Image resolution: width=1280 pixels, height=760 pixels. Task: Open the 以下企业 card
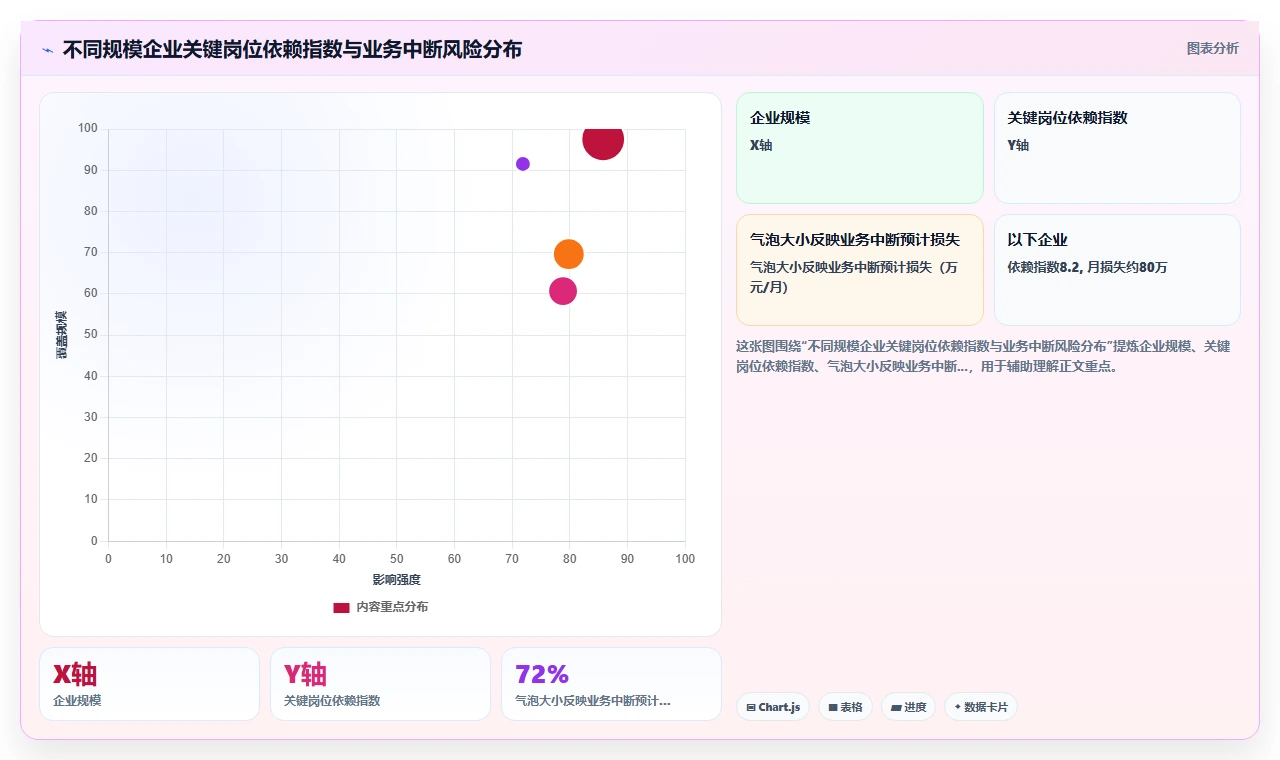point(1117,270)
